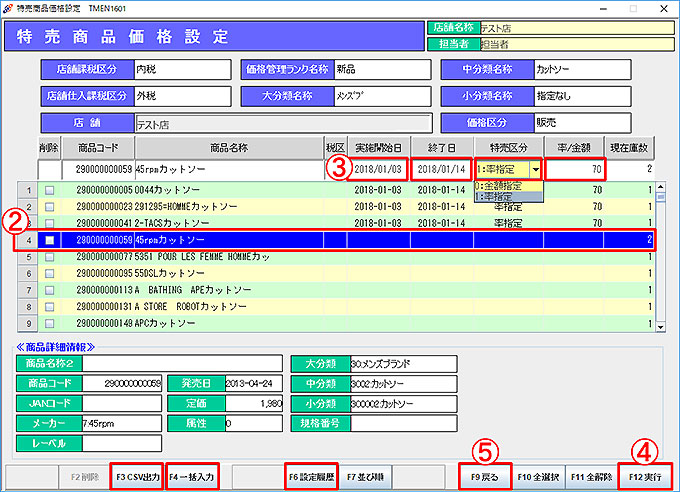
Task: Check the delete box in row 1
Action: [50, 190]
